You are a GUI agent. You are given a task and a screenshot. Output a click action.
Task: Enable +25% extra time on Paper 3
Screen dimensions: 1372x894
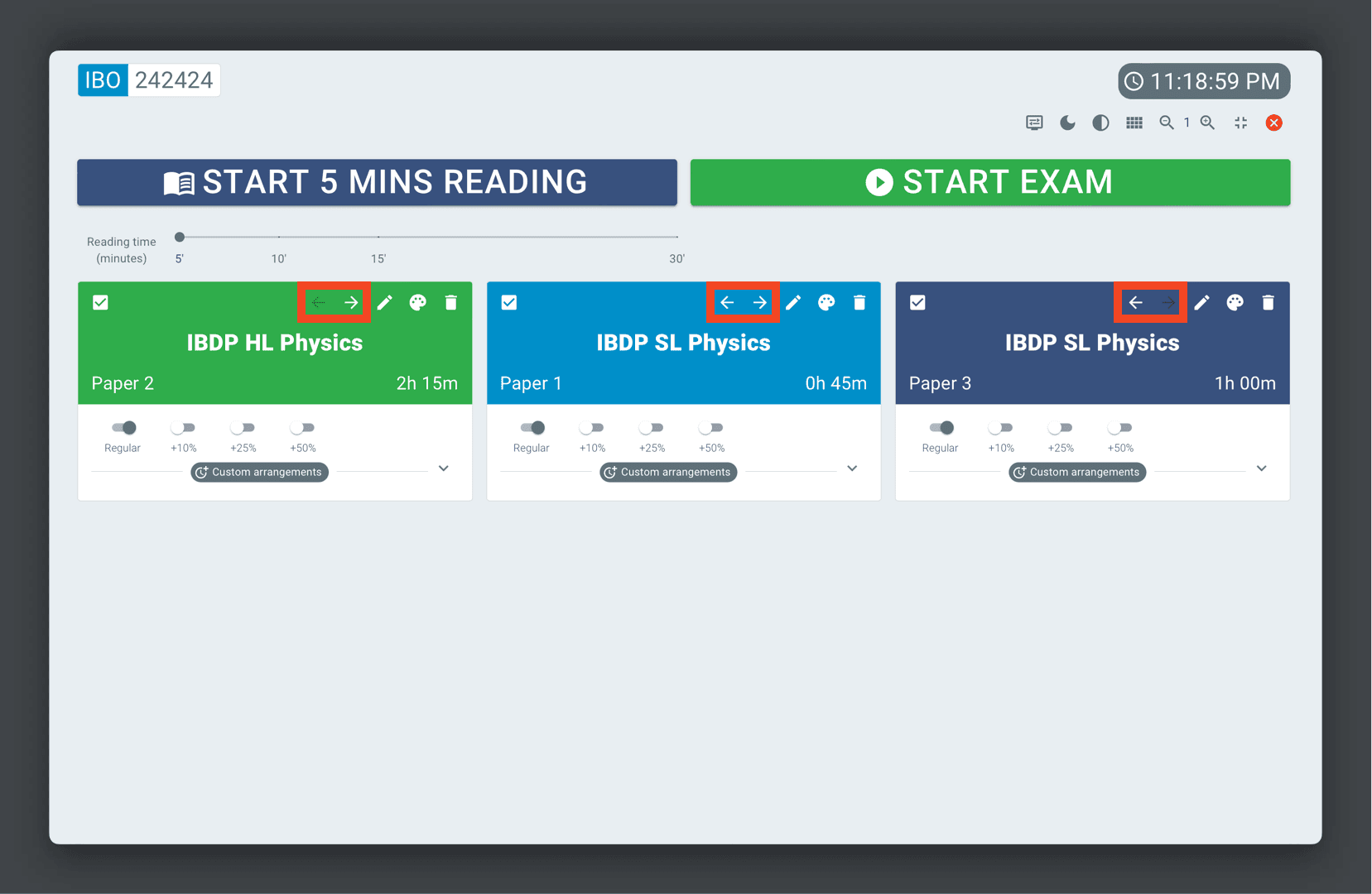[x=1061, y=428]
